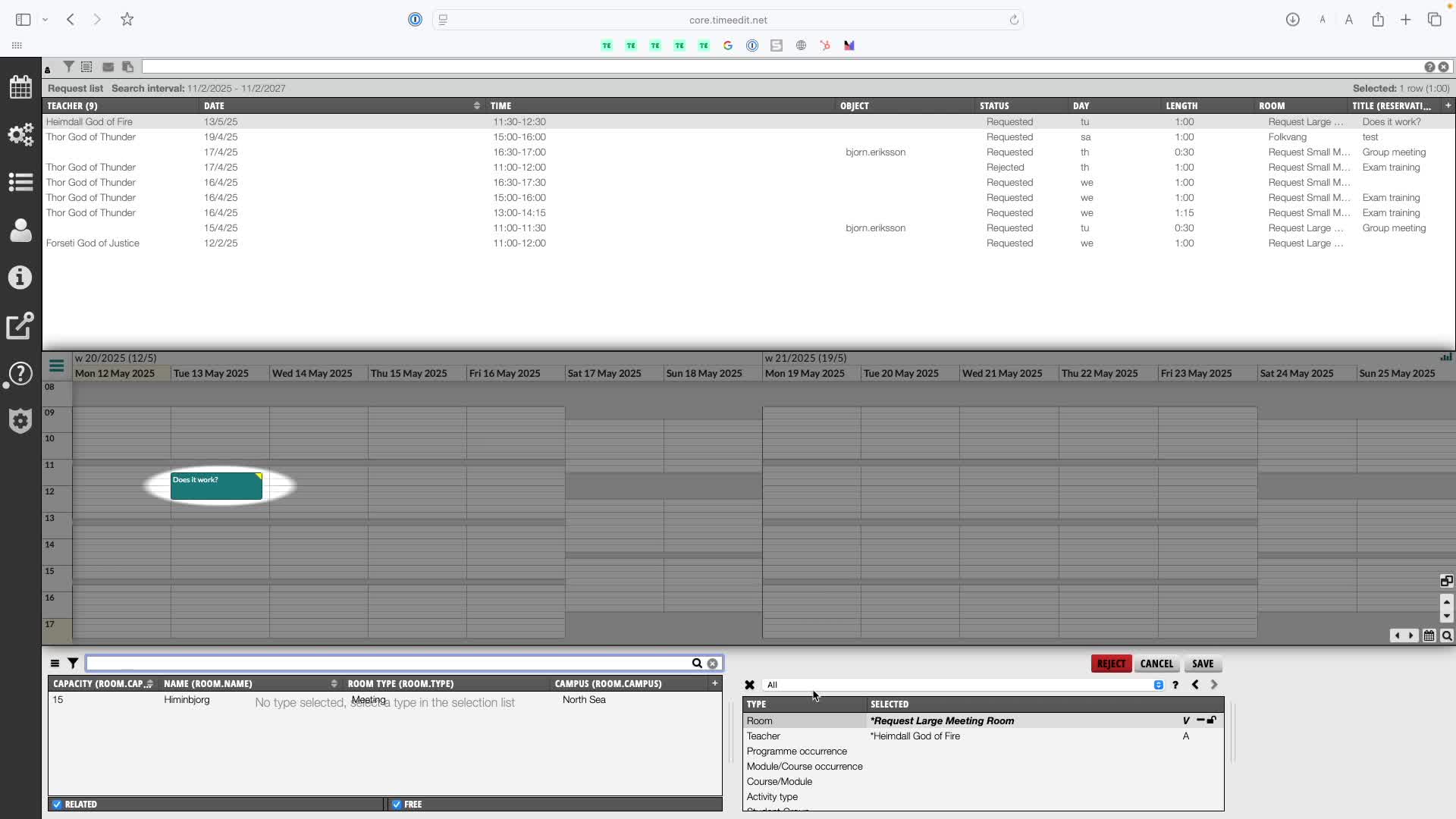Click the room search magnifier icon

point(697,664)
